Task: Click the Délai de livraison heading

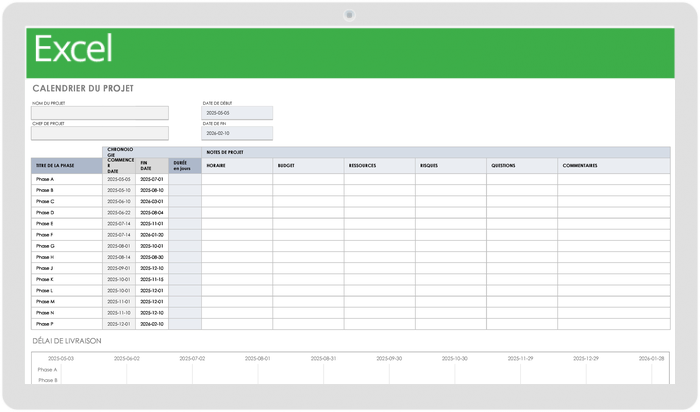Action: coord(67,341)
